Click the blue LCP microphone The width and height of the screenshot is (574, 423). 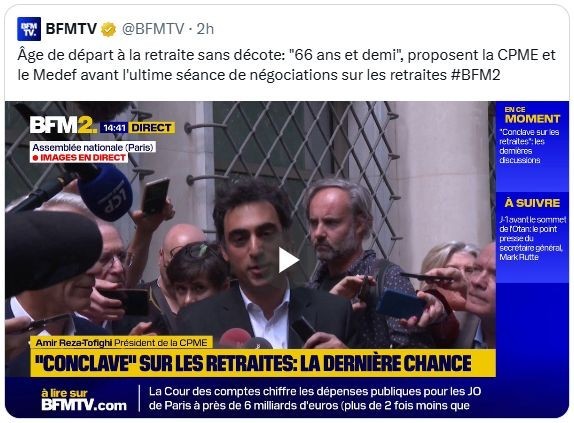pos(105,193)
